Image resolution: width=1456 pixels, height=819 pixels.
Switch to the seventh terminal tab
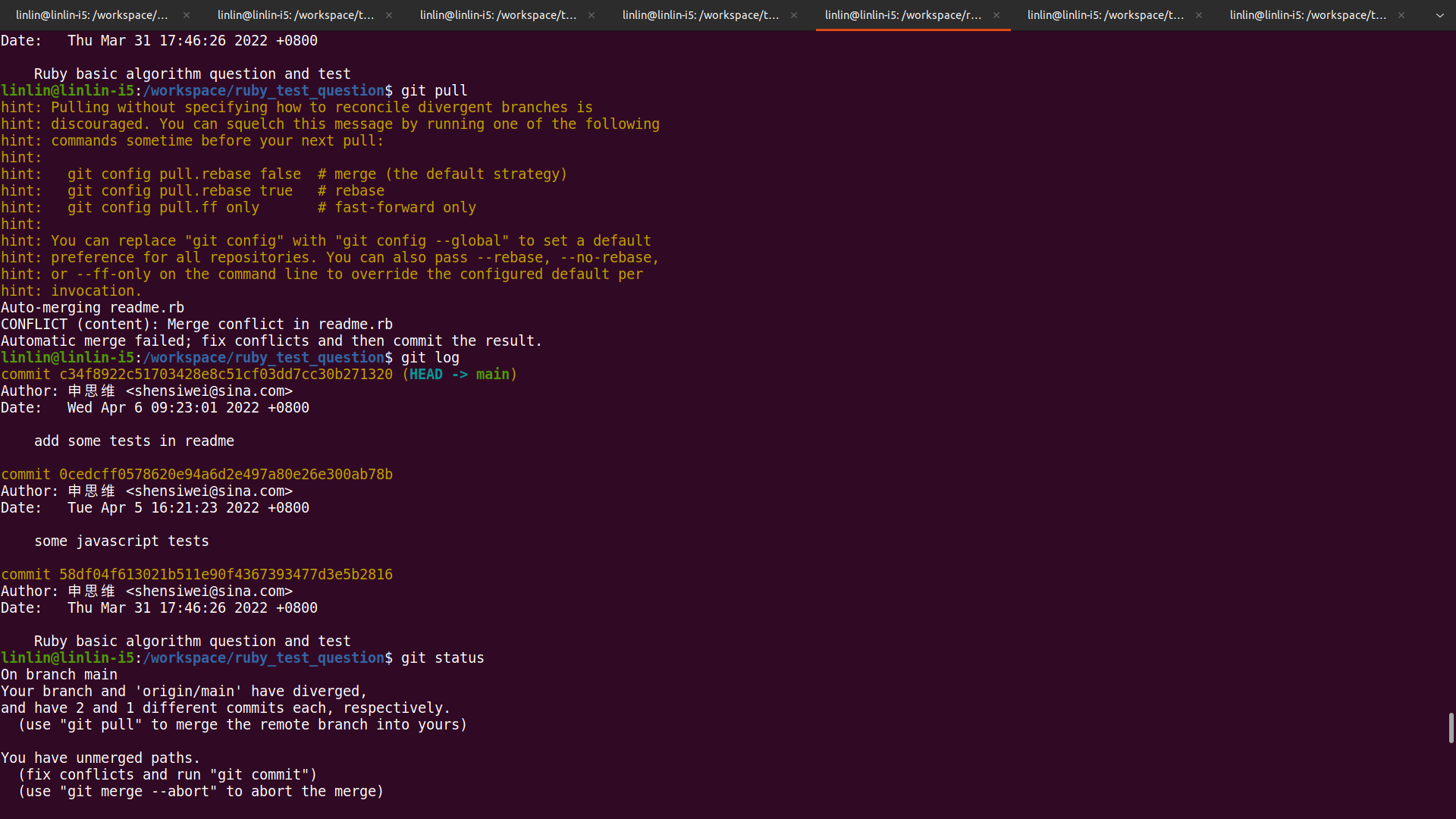1308,15
